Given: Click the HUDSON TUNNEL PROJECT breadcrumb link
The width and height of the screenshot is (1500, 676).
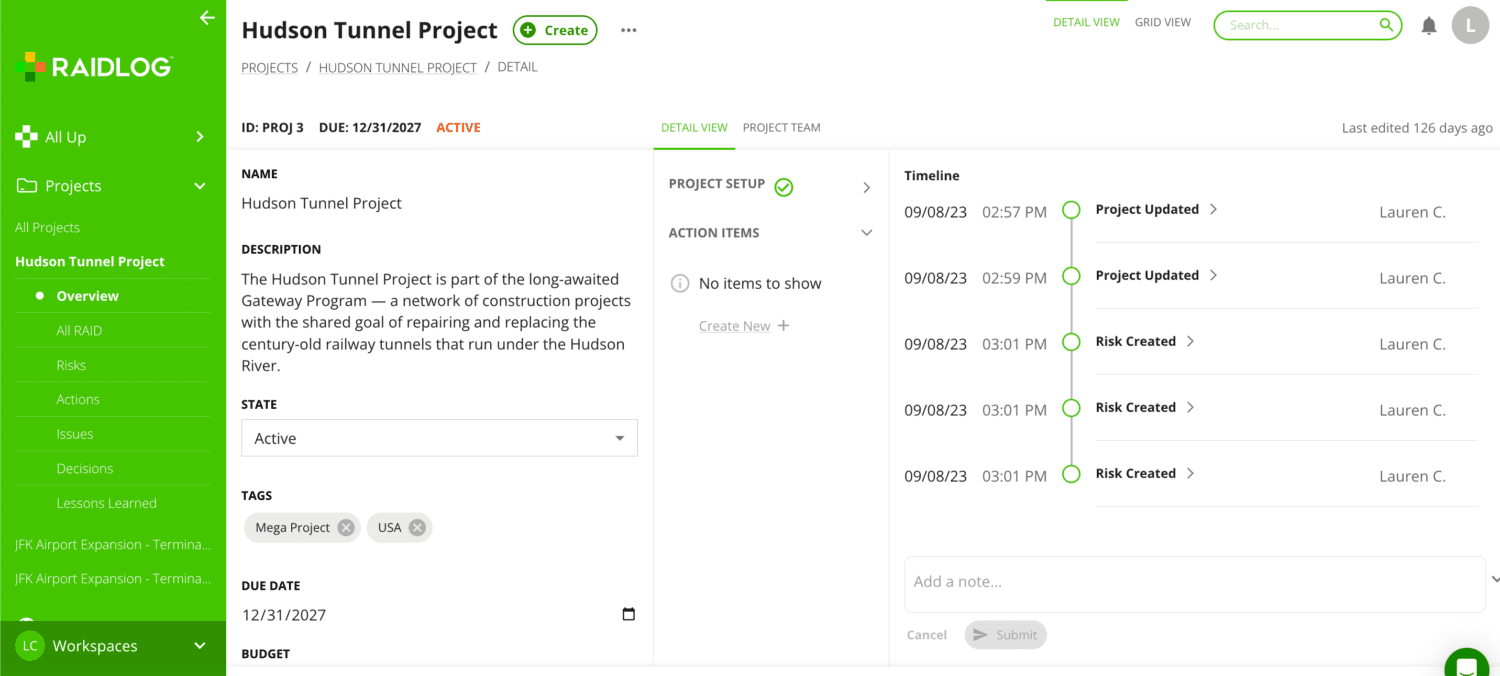Looking at the screenshot, I should coord(398,68).
